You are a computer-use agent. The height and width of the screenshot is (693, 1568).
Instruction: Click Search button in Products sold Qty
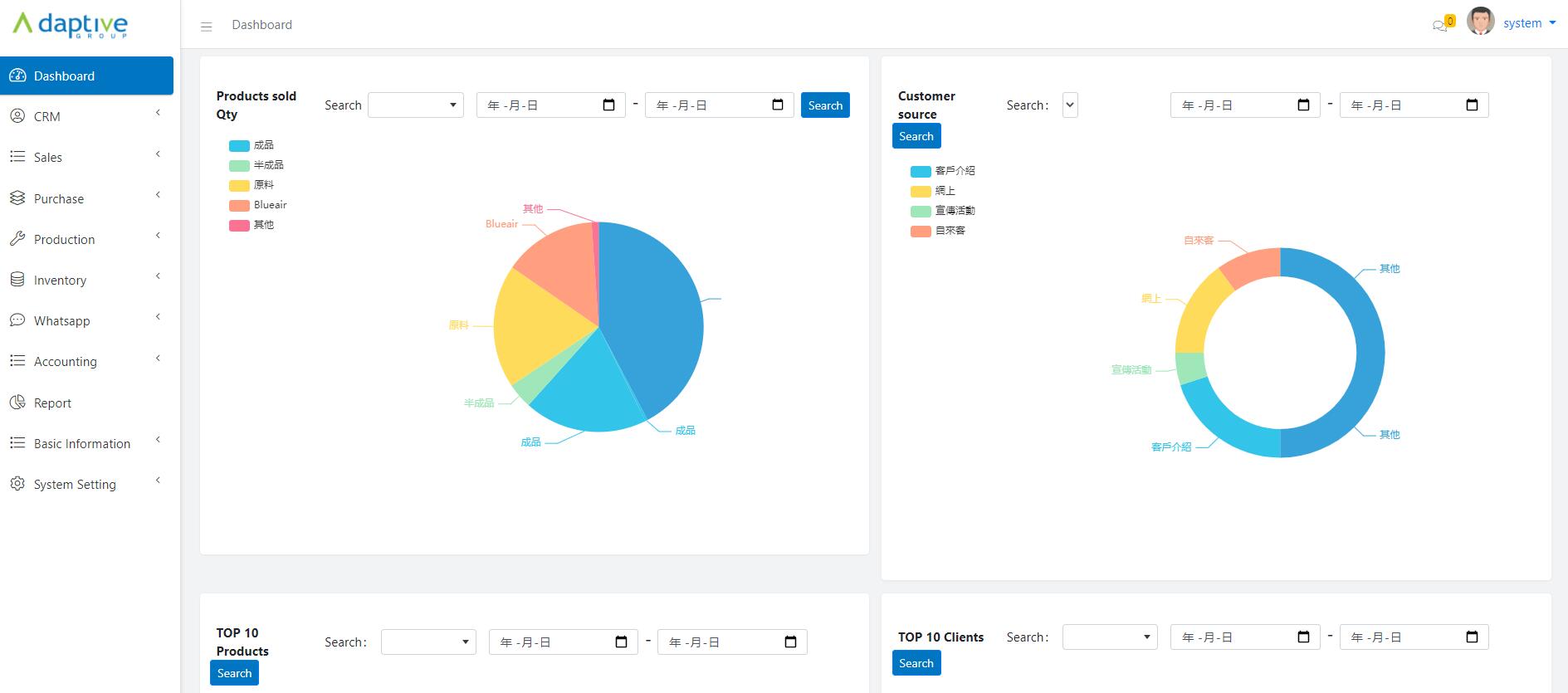tap(825, 105)
